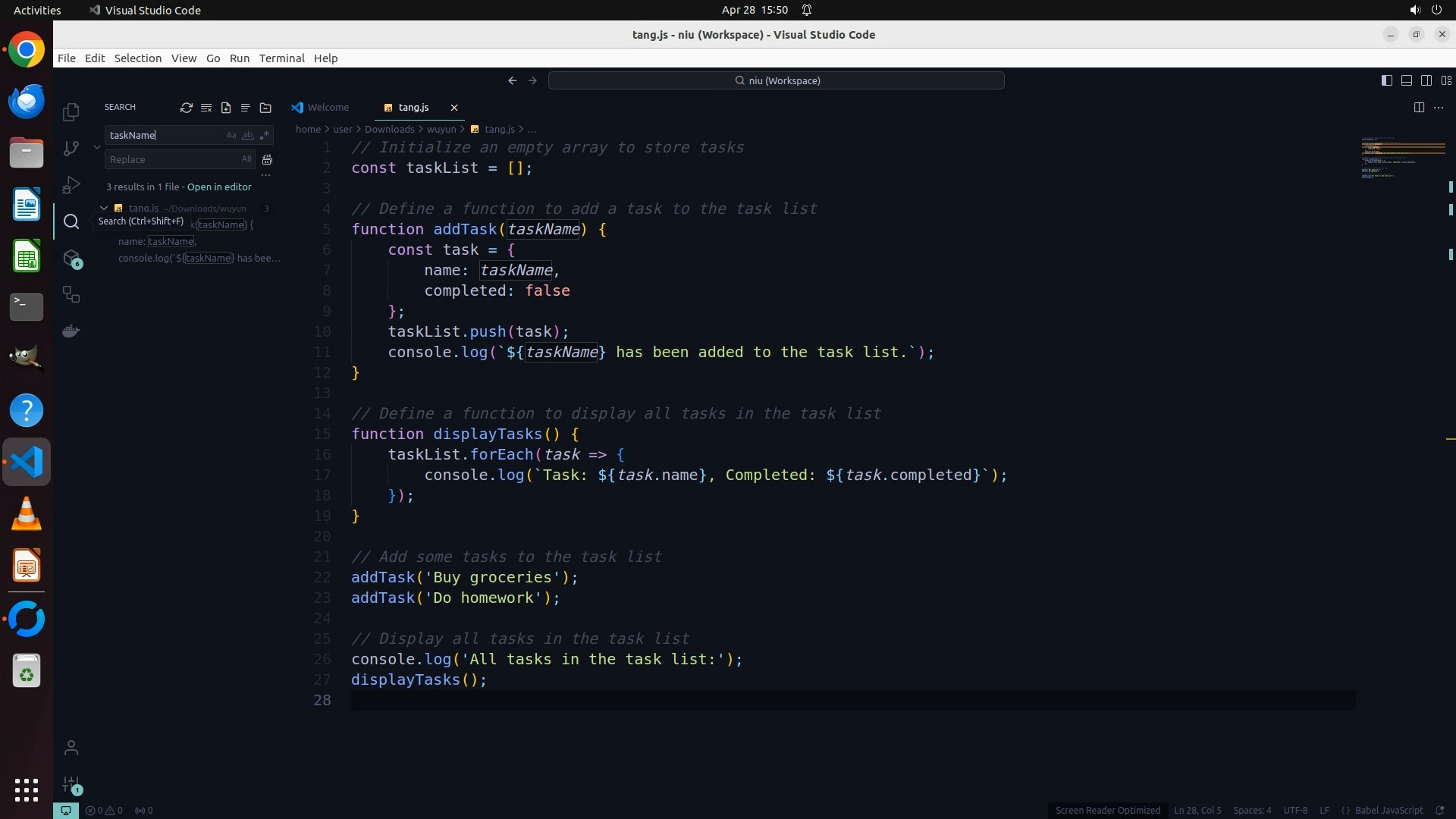Toggle Match Whole Word option

[247, 135]
